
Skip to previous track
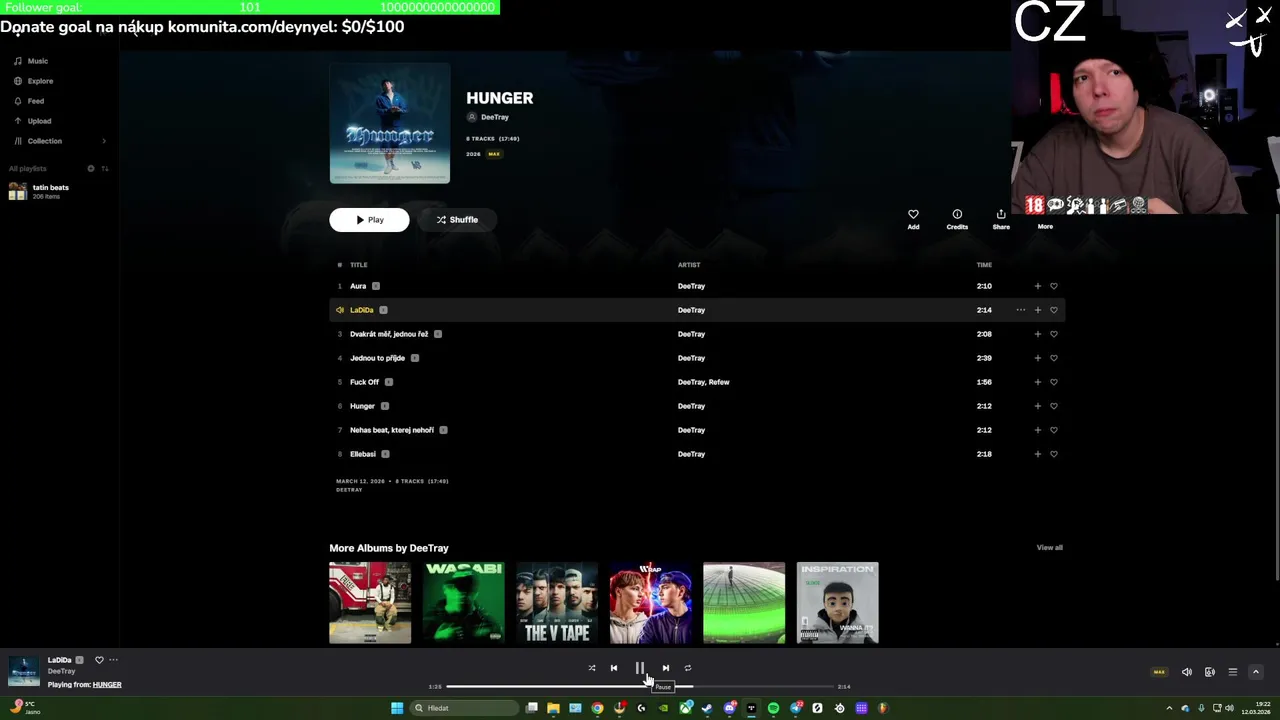614,668
